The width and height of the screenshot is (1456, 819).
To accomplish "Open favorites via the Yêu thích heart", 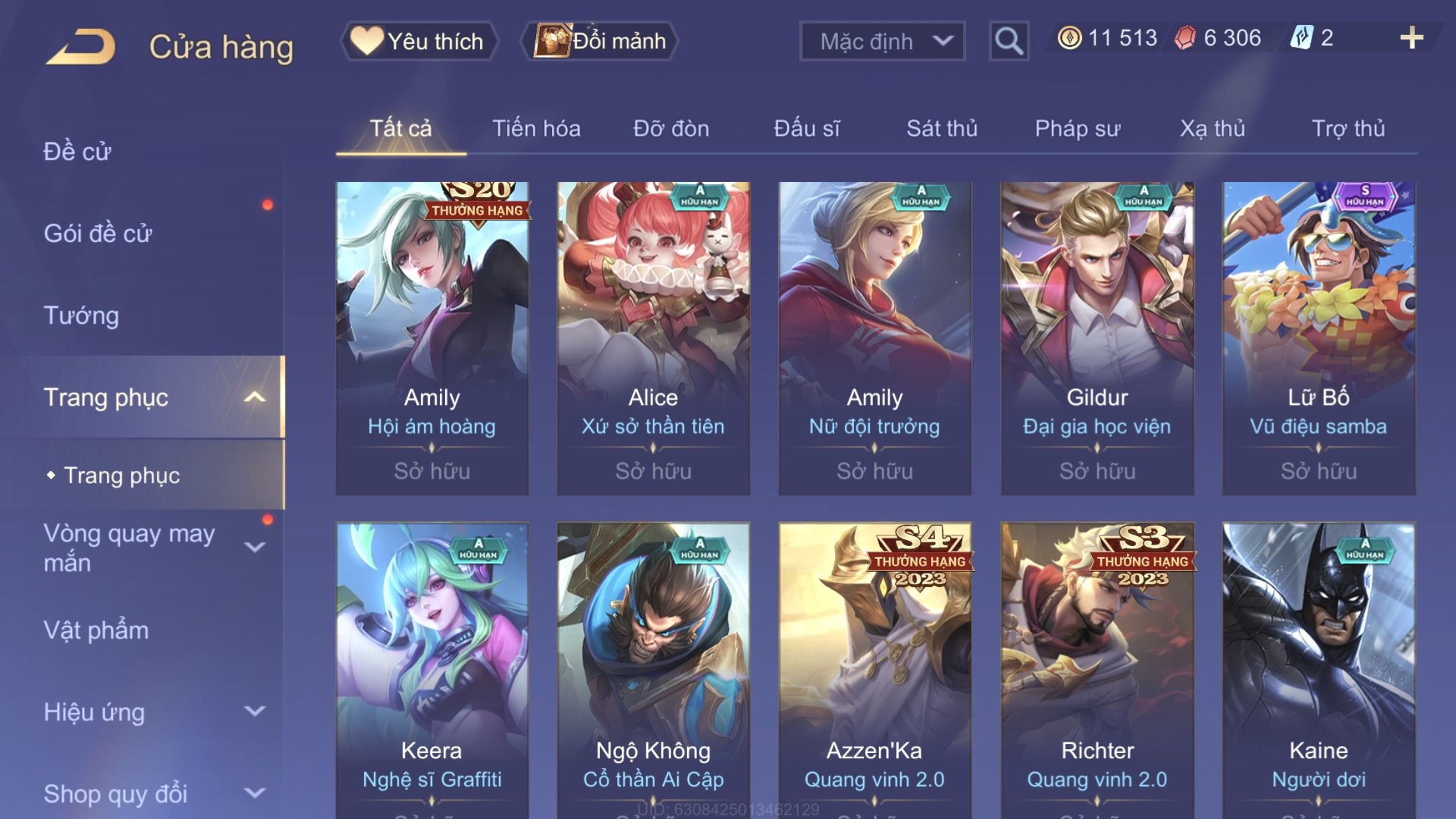I will coord(418,41).
